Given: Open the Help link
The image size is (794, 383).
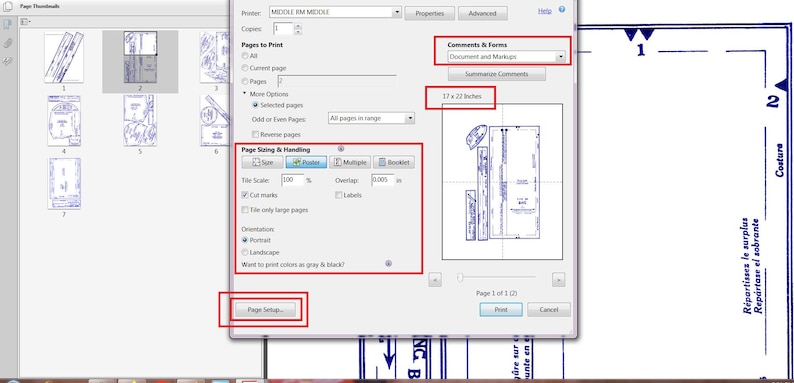Looking at the screenshot, I should [x=545, y=11].
